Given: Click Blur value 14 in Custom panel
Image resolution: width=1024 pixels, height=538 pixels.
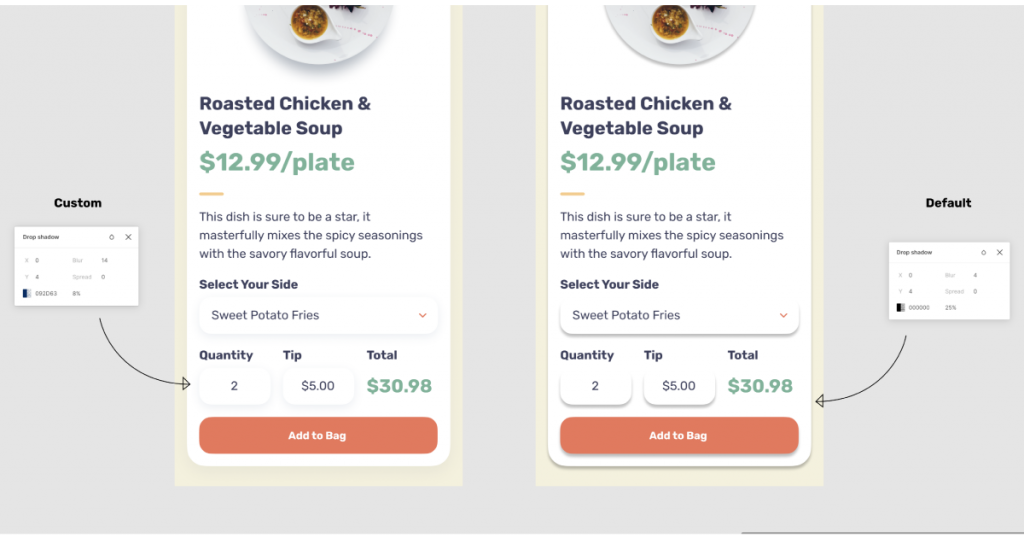Looking at the screenshot, I should pyautogui.click(x=103, y=260).
